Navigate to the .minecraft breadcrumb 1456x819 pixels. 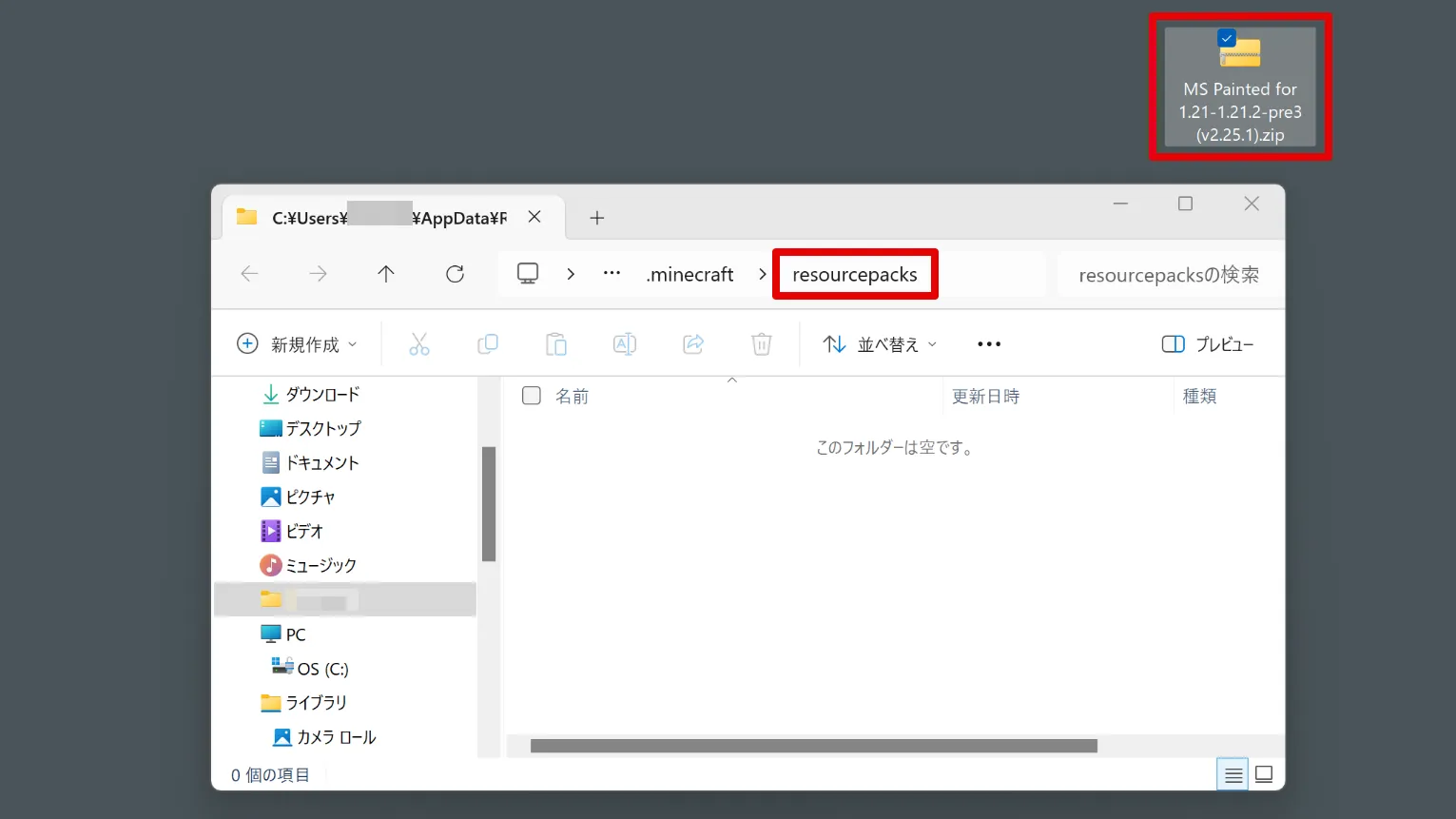pyautogui.click(x=689, y=274)
